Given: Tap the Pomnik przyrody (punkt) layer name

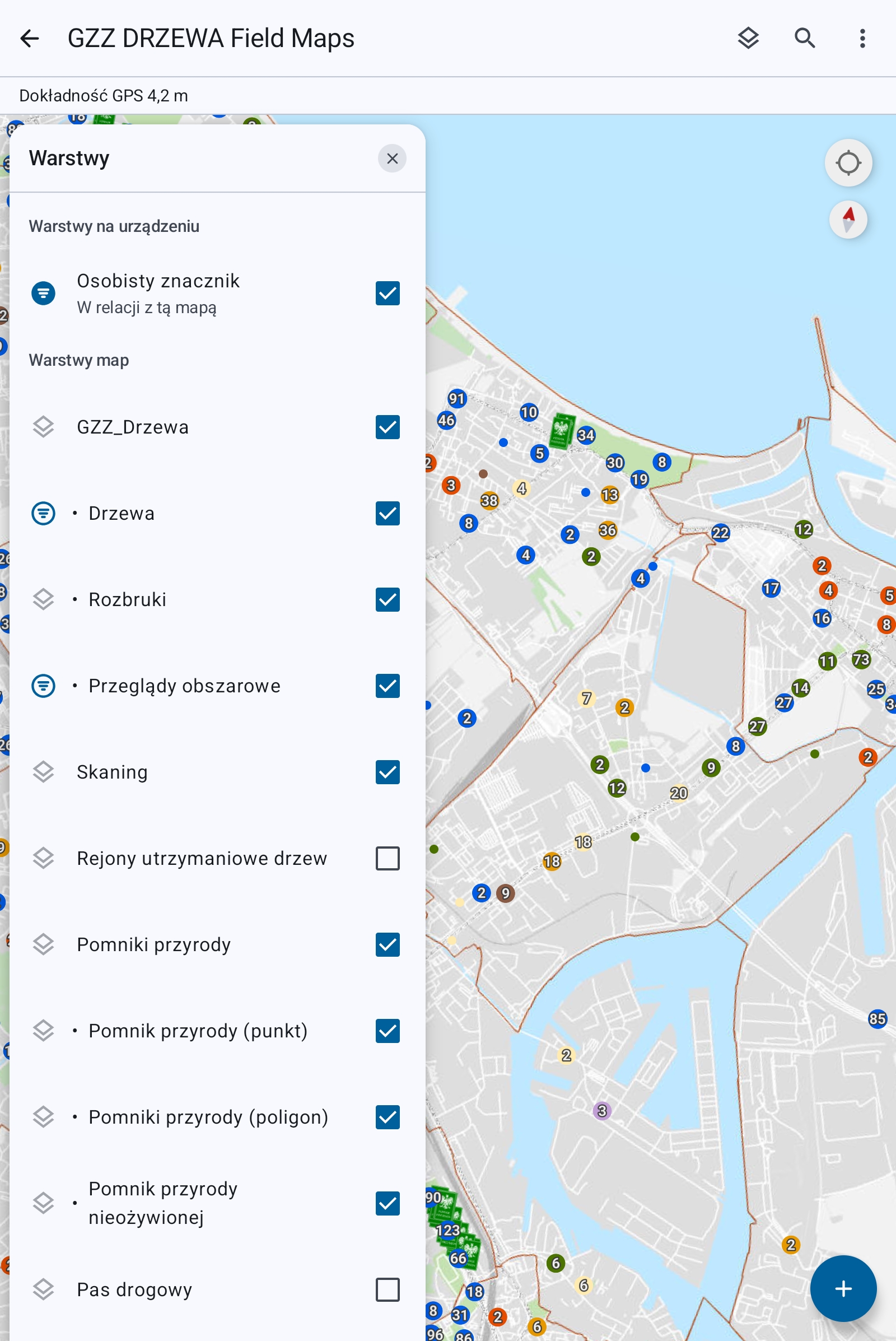Looking at the screenshot, I should click(198, 1031).
